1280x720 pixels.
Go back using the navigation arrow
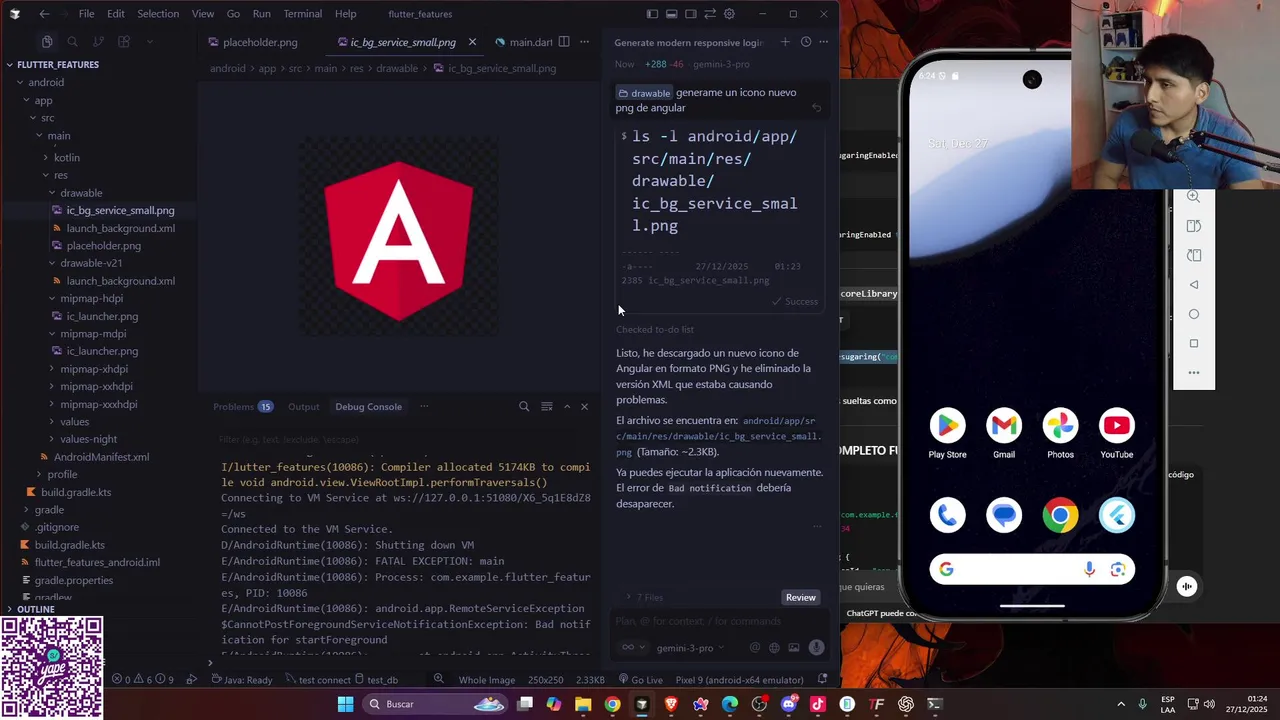tap(44, 14)
